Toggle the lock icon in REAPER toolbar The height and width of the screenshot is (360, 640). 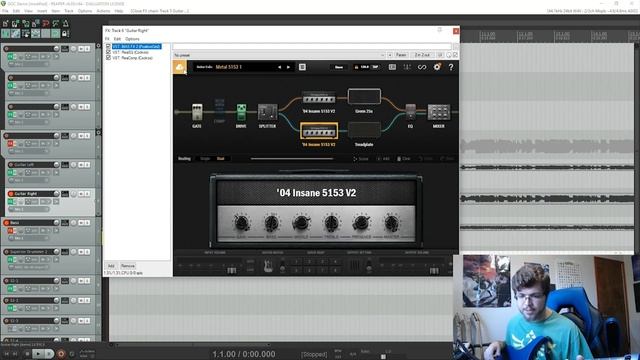(x=65, y=33)
